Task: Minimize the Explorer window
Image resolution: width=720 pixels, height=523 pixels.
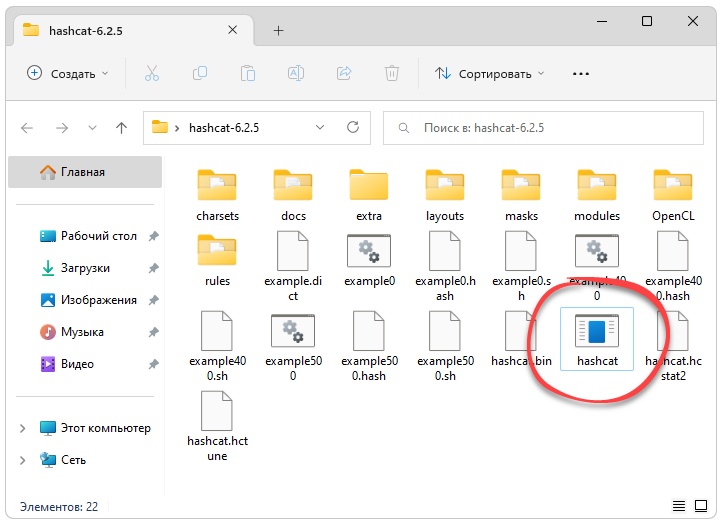Action: click(602, 21)
